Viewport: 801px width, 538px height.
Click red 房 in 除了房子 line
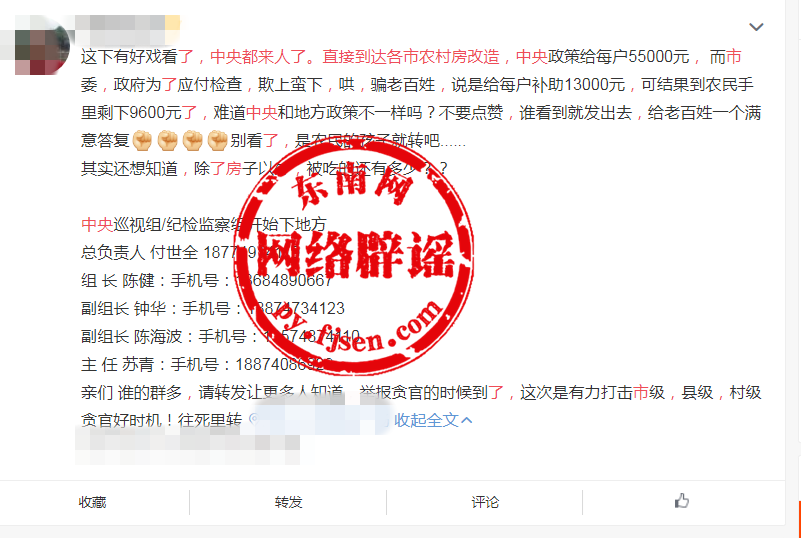click(x=233, y=168)
